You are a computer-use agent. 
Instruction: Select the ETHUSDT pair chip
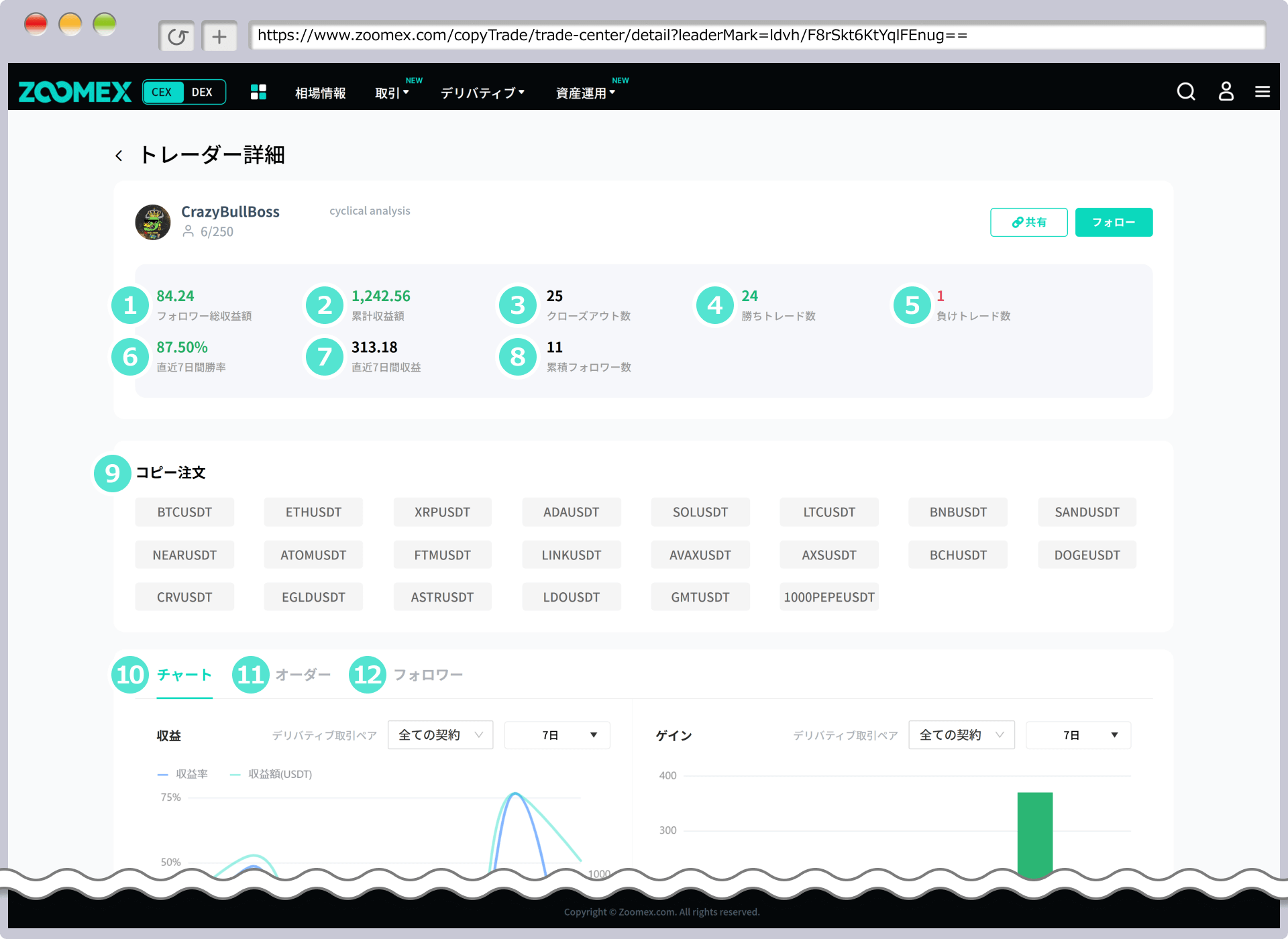tap(313, 512)
